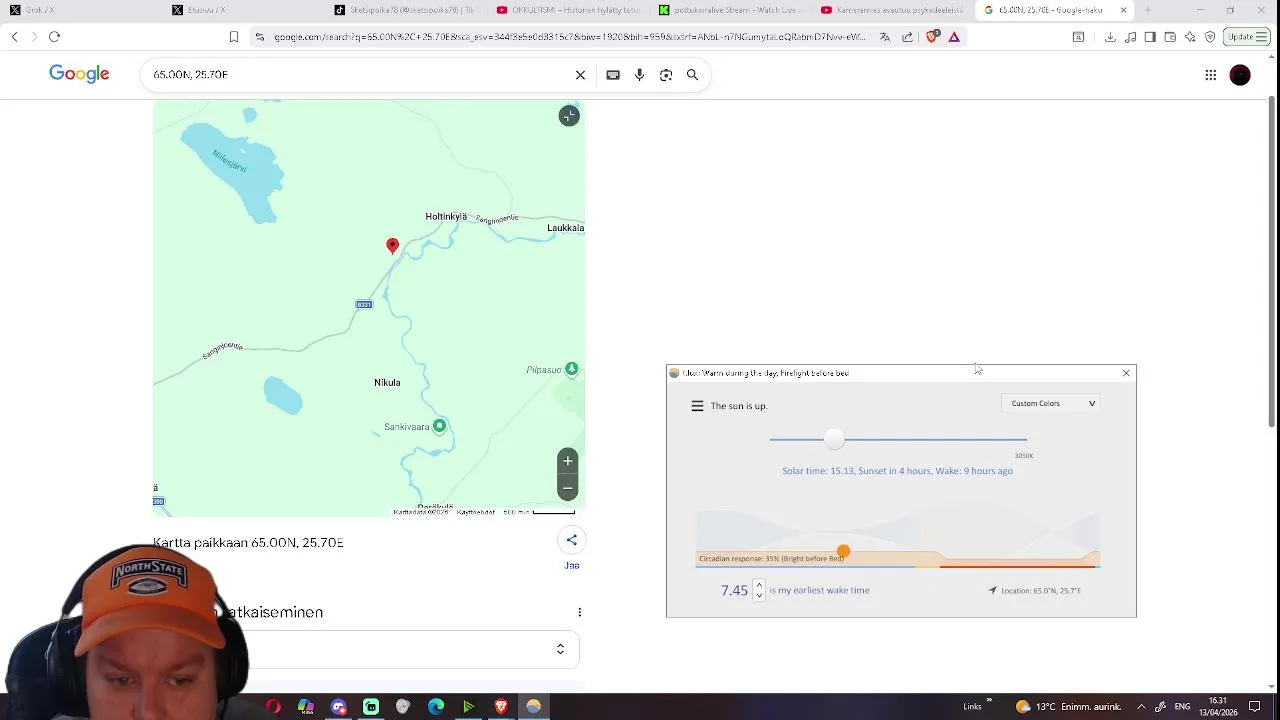Switch to the Grok / X tab

(x=80, y=10)
